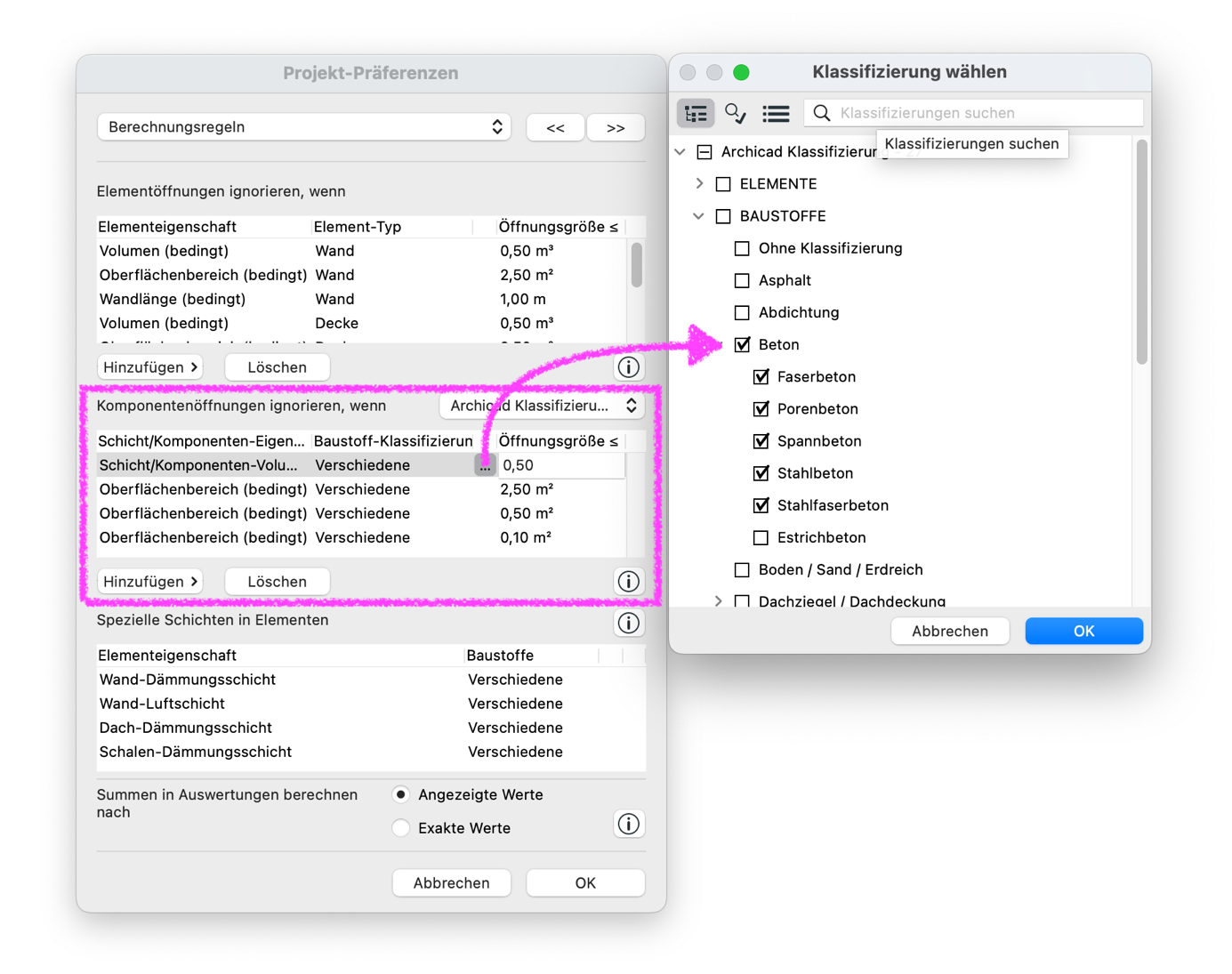This screenshot has height=974, width=1232.
Task: Select Wand-Dämmungsschicht row
Action: [x=371, y=680]
